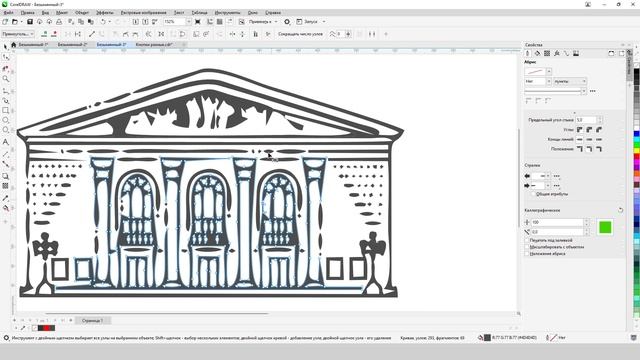Select the bevel corner style

pos(599,130)
